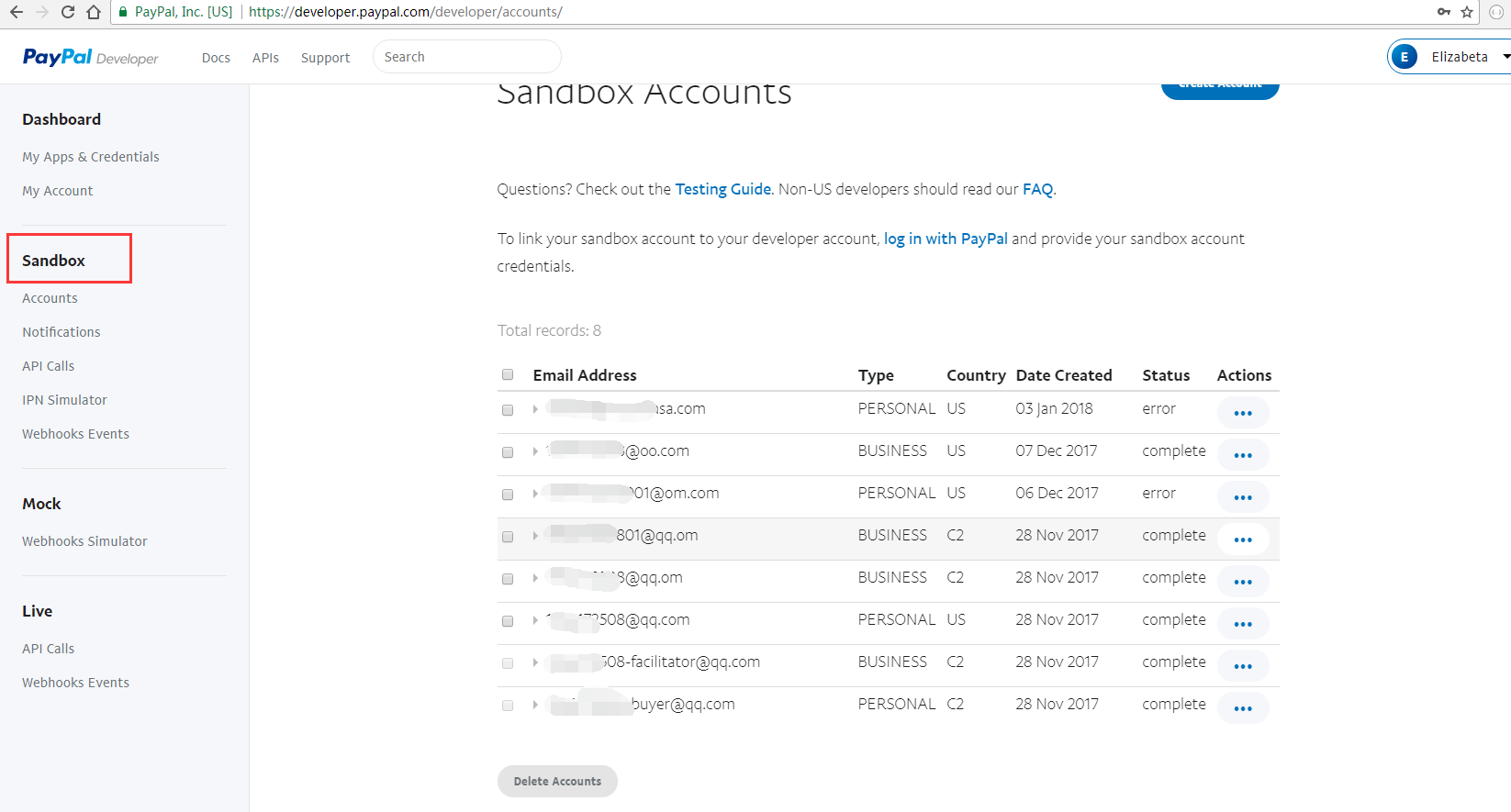This screenshot has height=812, width=1511.
Task: Open Live API Calls in sidebar
Action: [x=49, y=649]
